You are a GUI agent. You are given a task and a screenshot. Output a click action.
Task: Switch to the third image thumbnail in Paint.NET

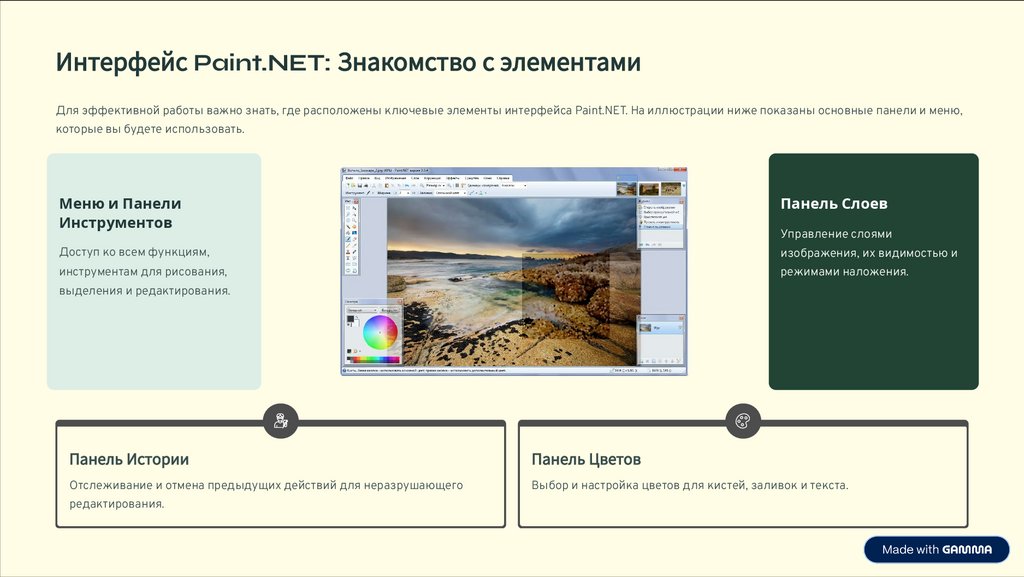tap(671, 189)
